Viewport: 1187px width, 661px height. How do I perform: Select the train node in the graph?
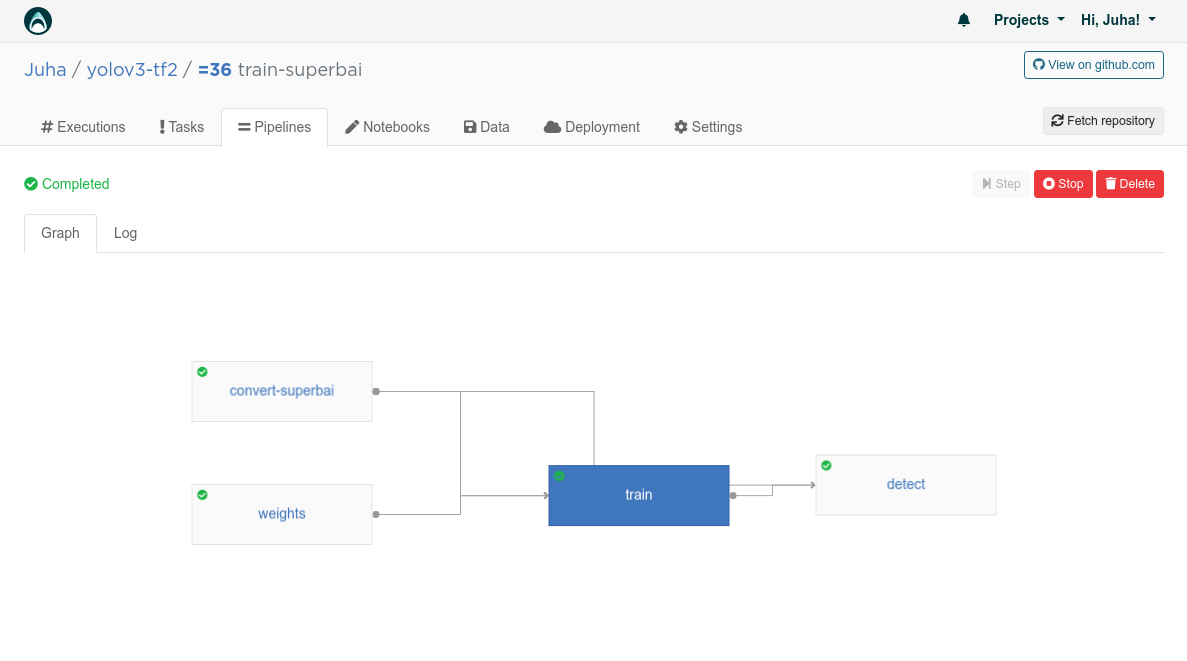(x=639, y=495)
